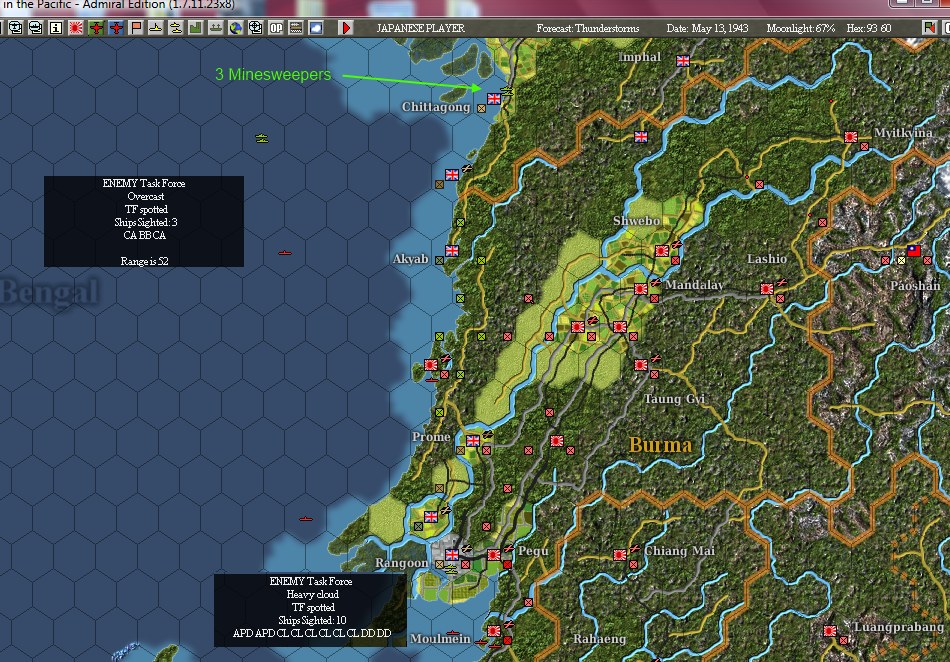Click the green land base toolbar icon
This screenshot has height=662, width=950.
pyautogui.click(x=196, y=28)
